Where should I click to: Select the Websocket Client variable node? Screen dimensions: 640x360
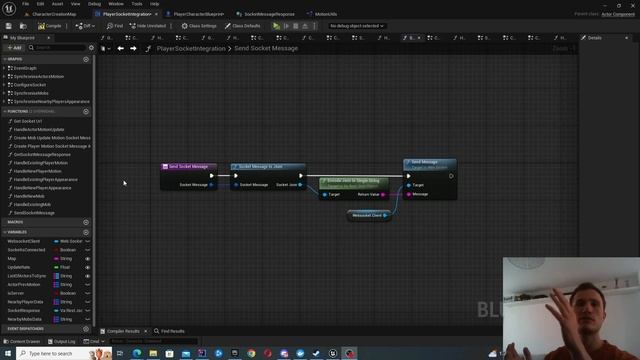(x=369, y=216)
